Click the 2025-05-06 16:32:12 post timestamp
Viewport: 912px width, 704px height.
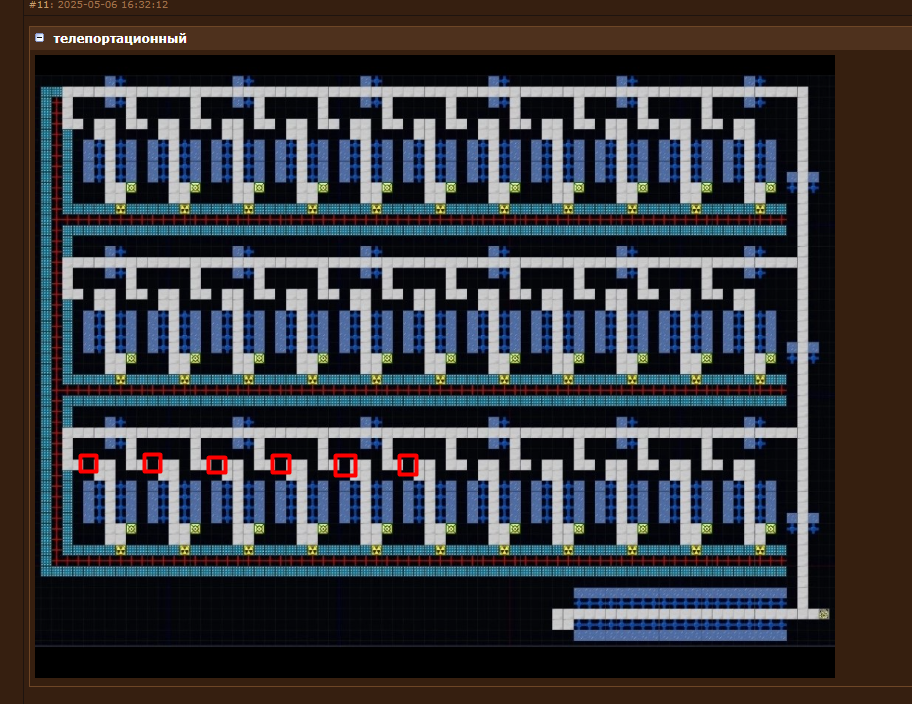[113, 5]
